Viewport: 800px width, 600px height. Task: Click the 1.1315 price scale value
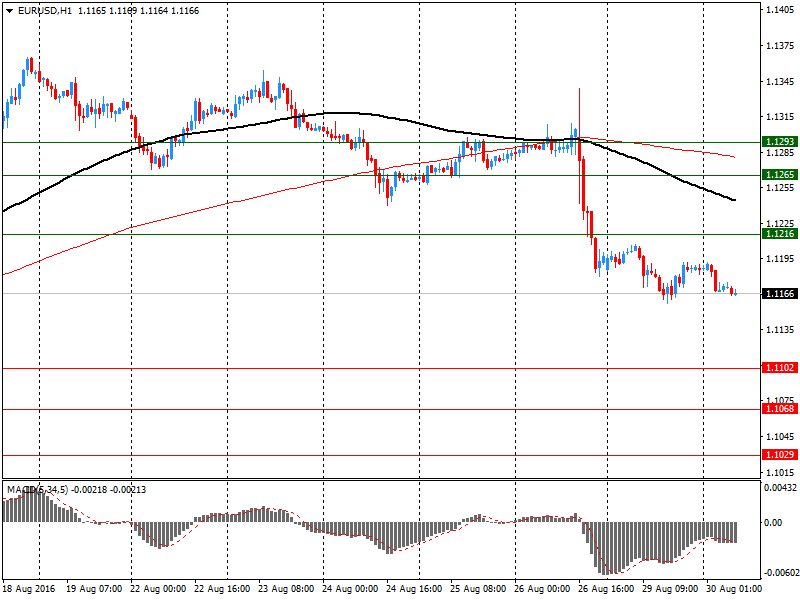click(x=780, y=117)
